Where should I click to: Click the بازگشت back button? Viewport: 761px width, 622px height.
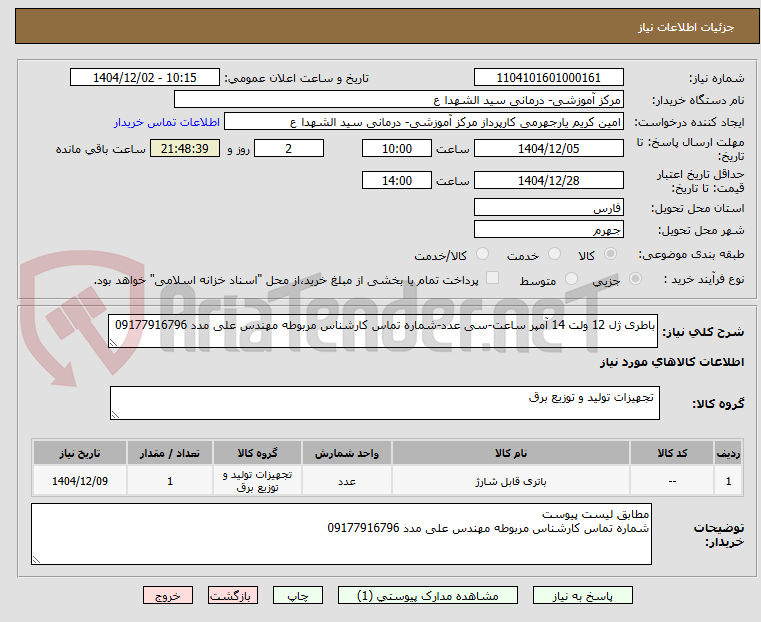tap(233, 595)
